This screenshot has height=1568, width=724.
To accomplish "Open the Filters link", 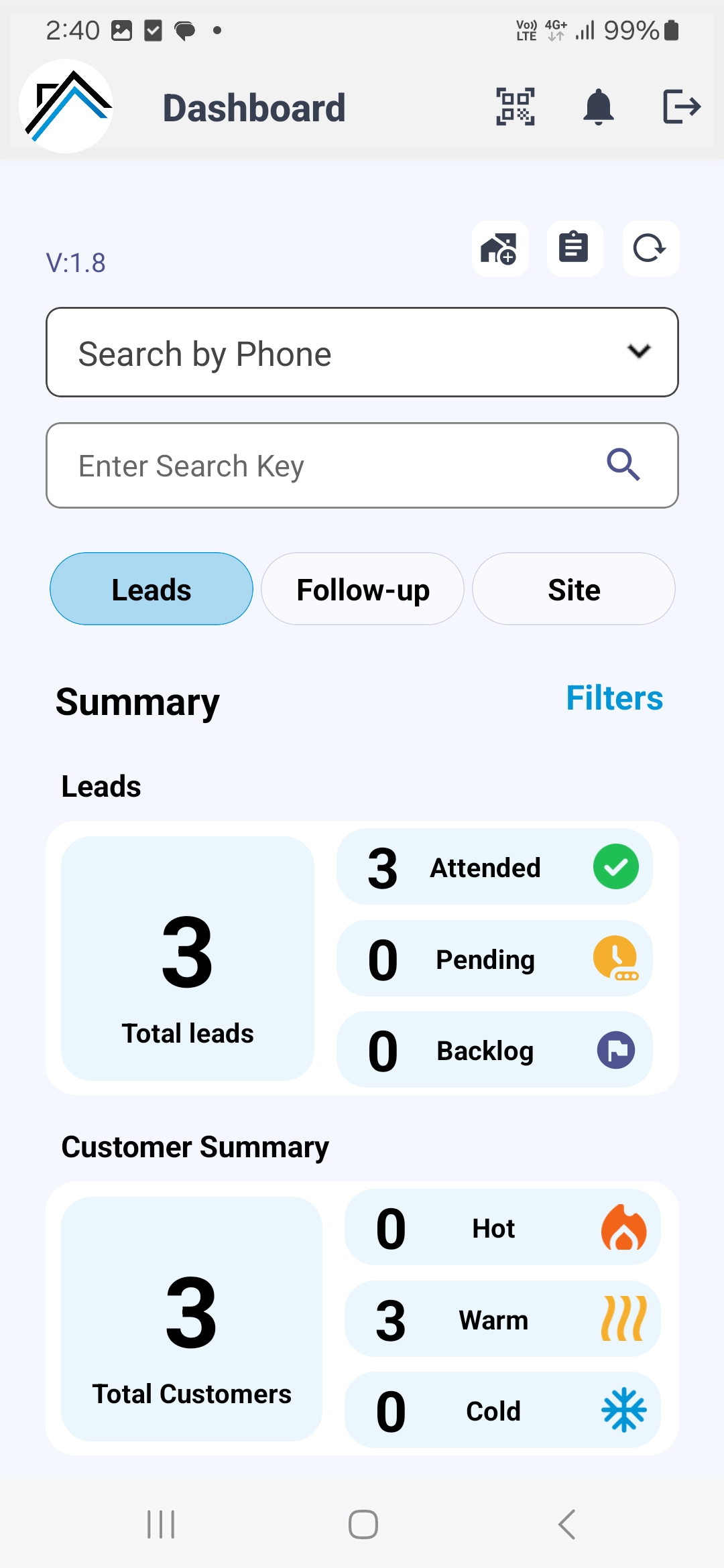I will 615,698.
